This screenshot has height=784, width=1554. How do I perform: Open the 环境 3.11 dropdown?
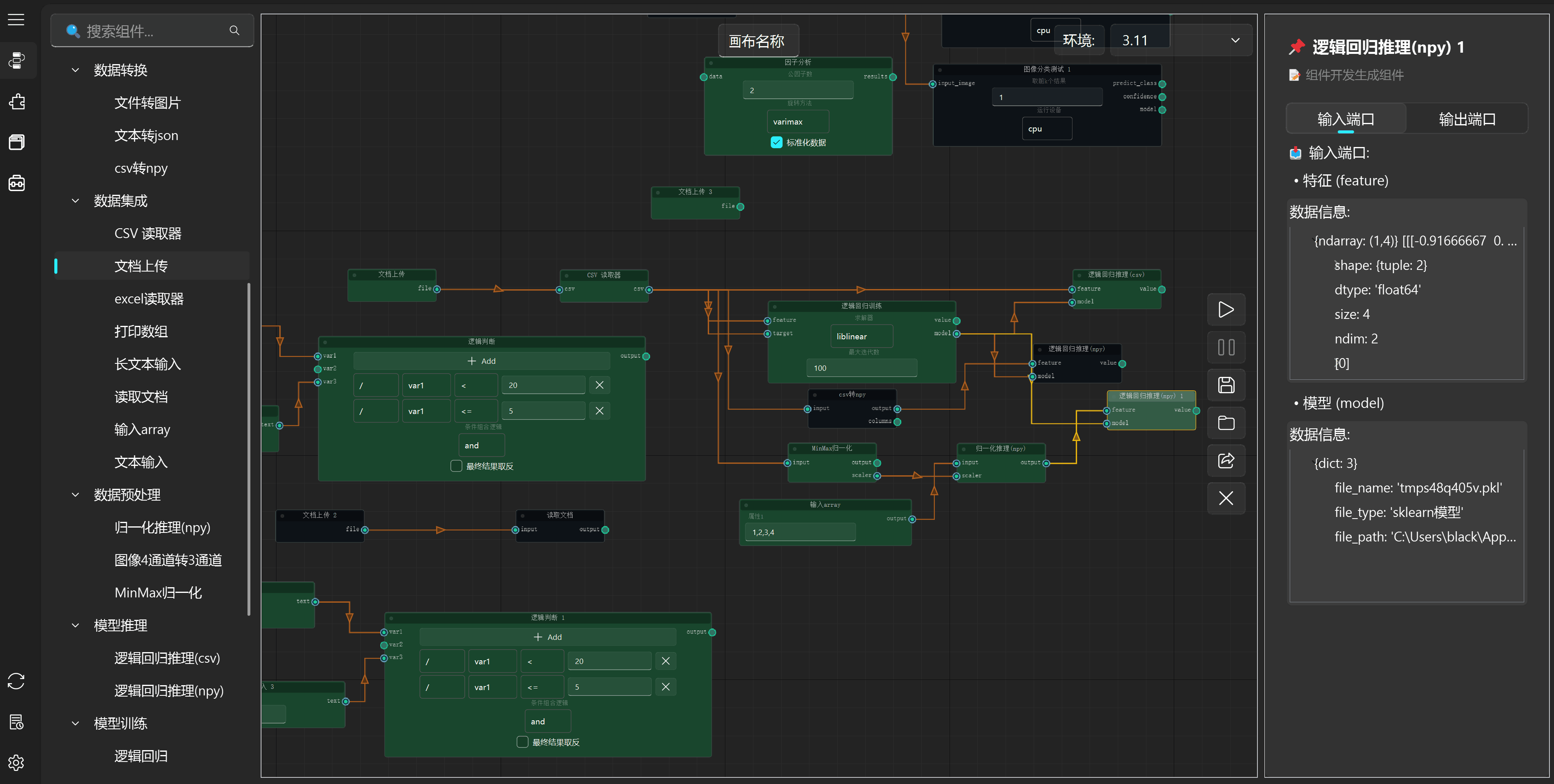click(x=1181, y=40)
